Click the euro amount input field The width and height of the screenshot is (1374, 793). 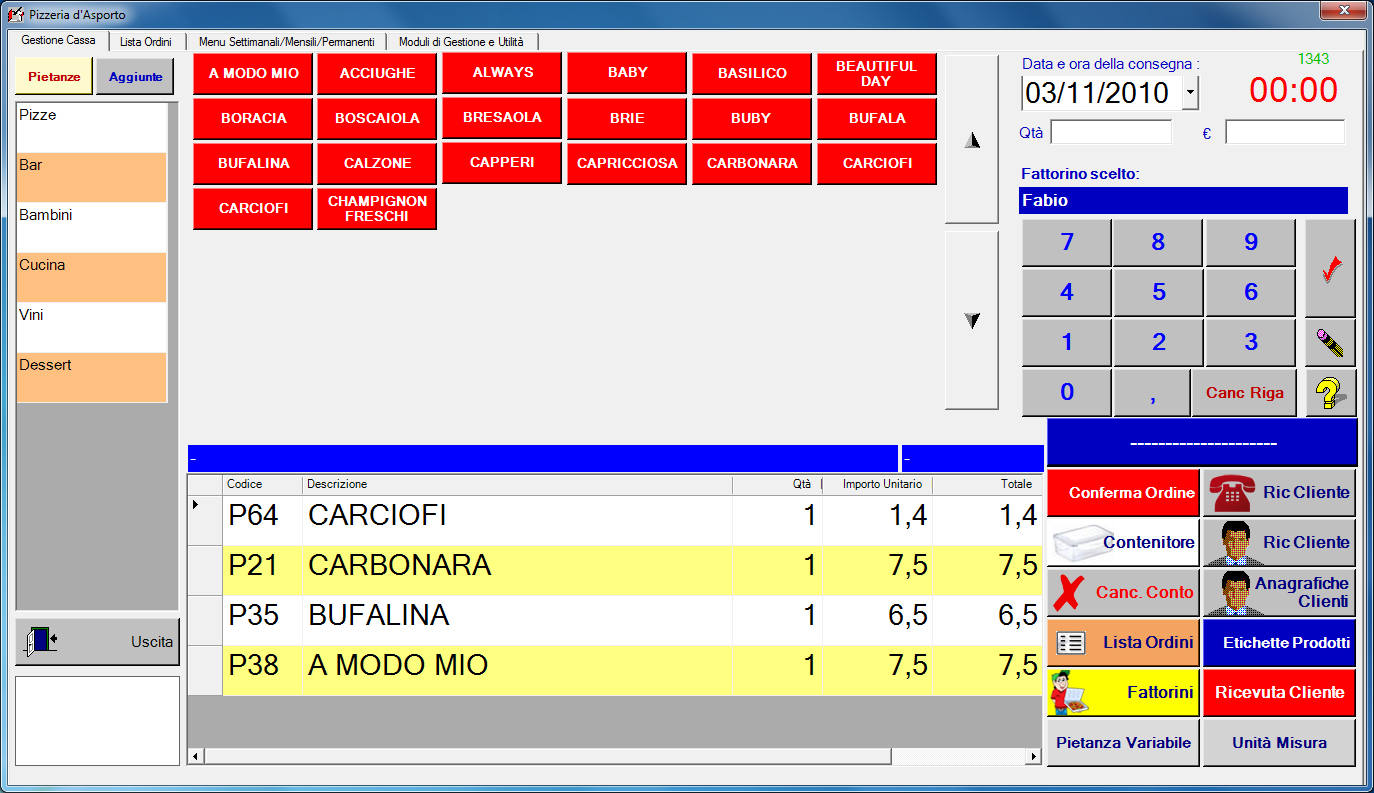[1285, 132]
